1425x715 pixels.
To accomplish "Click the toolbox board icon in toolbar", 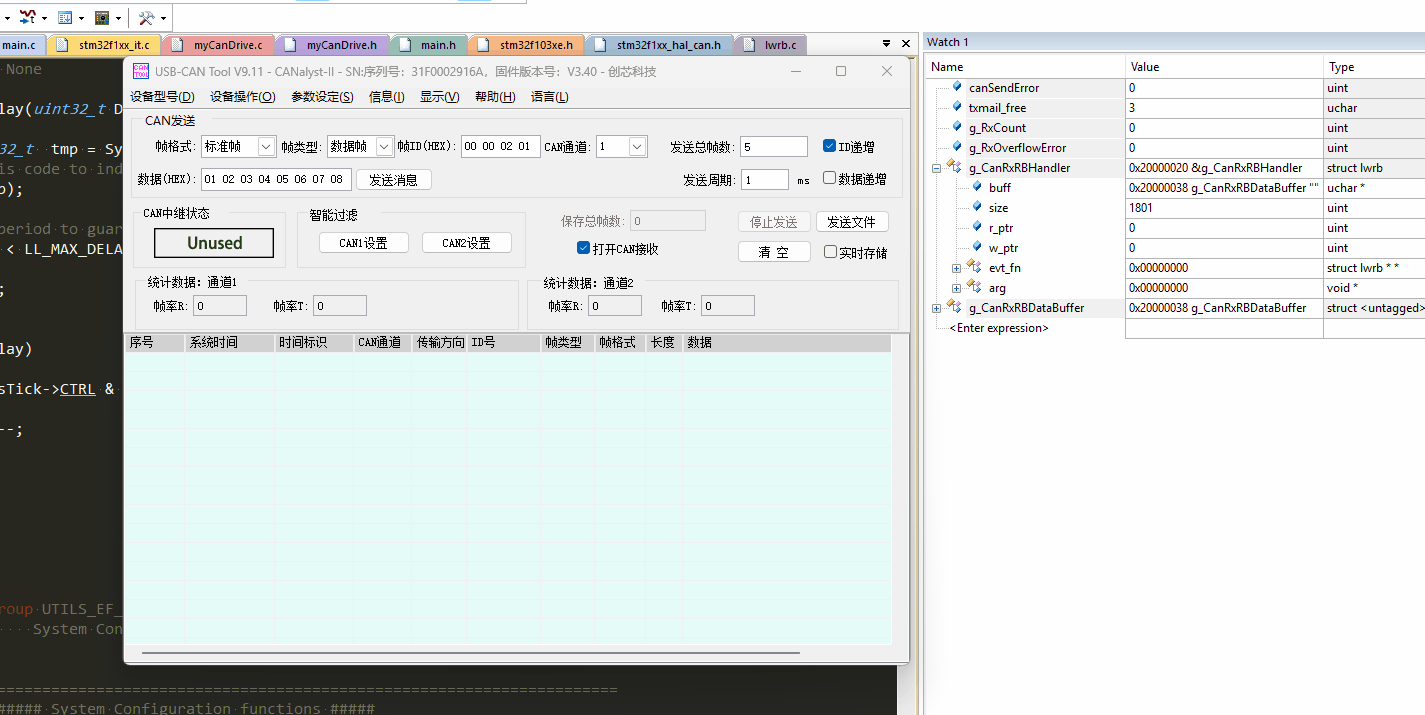I will pyautogui.click(x=102, y=17).
